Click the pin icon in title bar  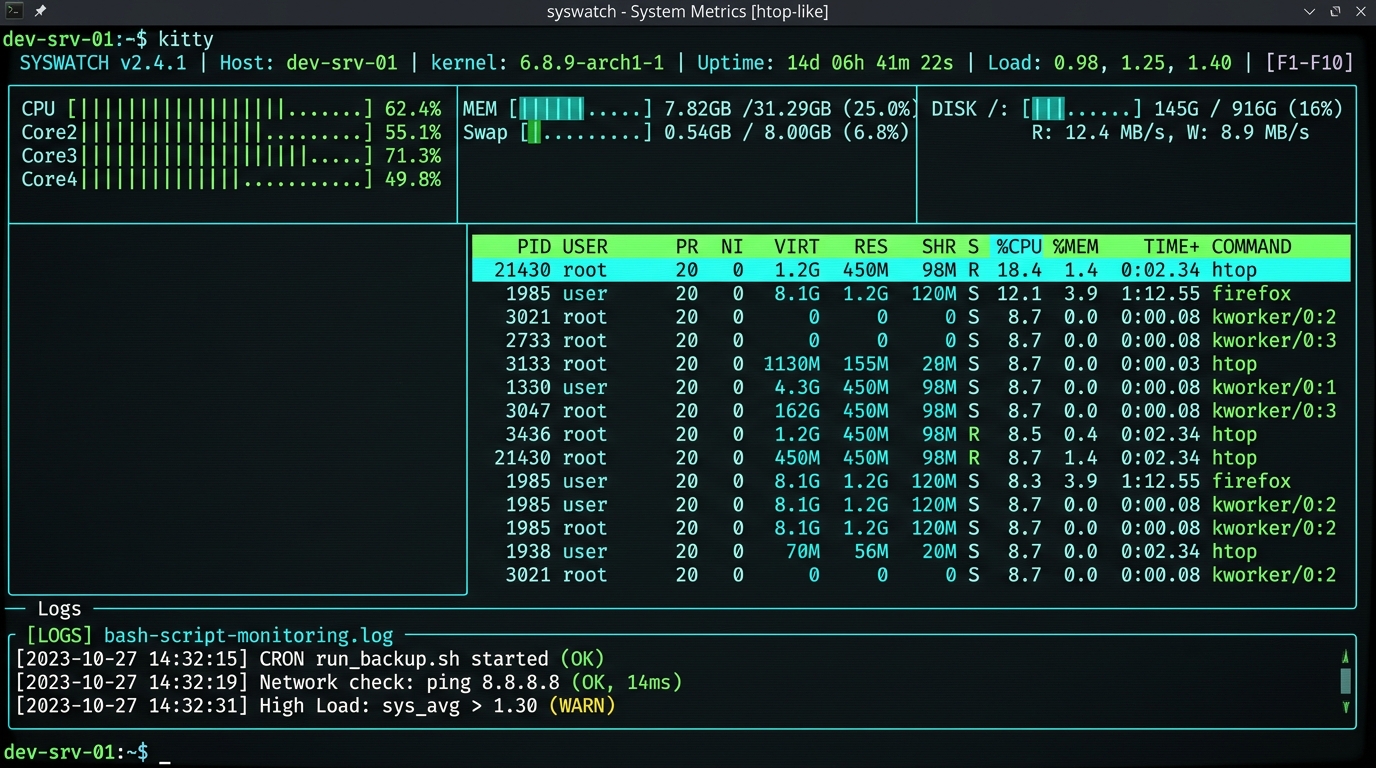(x=41, y=11)
